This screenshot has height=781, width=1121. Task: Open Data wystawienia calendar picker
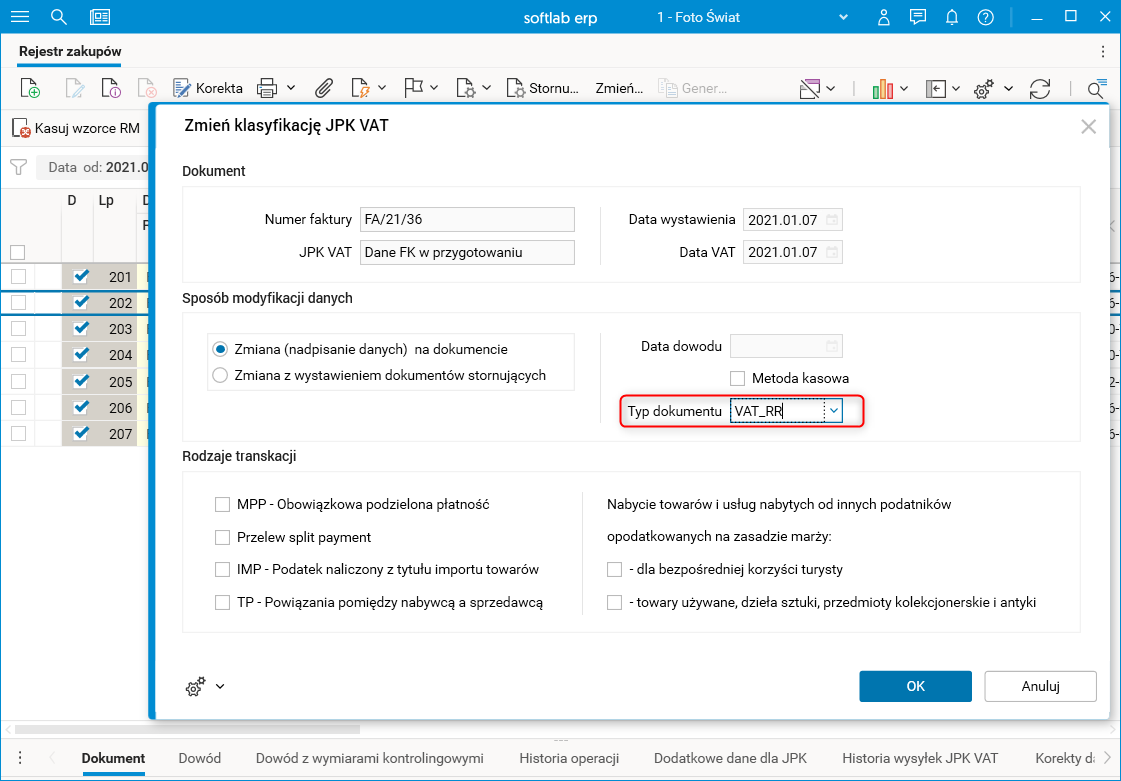pyautogui.click(x=831, y=220)
